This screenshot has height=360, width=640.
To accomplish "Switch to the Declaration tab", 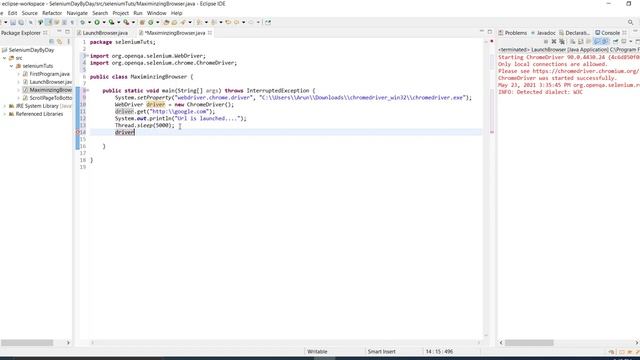I will pos(574,33).
